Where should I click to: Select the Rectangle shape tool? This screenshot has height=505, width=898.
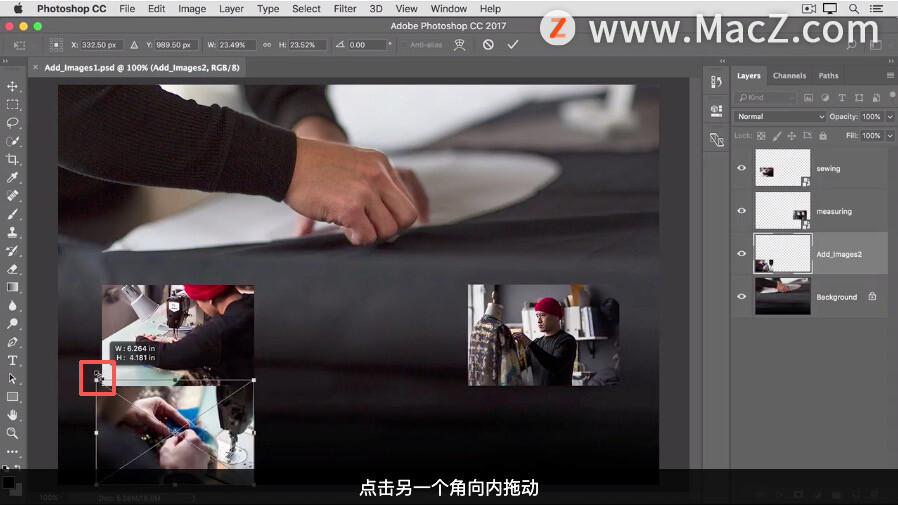tap(12, 397)
